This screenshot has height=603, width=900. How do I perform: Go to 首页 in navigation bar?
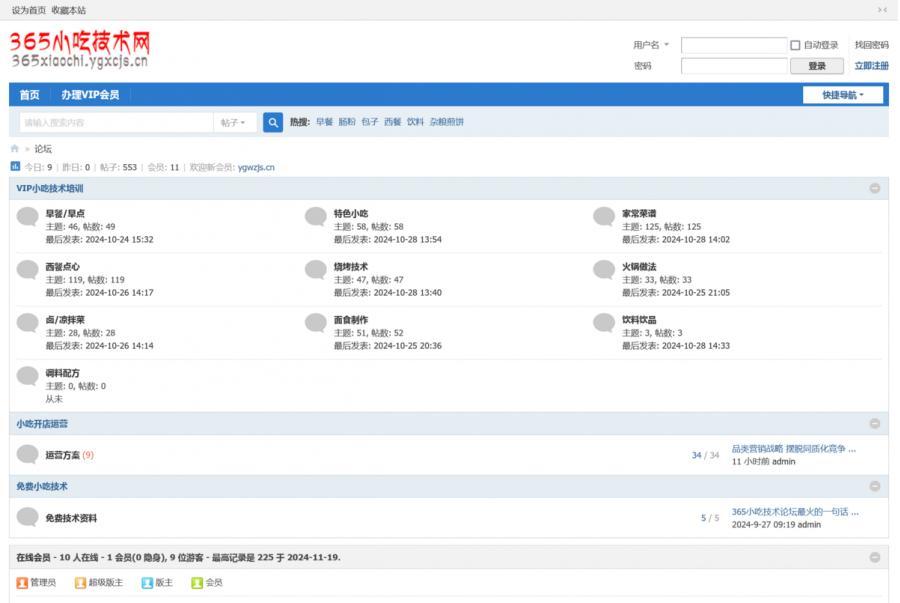click(30, 95)
